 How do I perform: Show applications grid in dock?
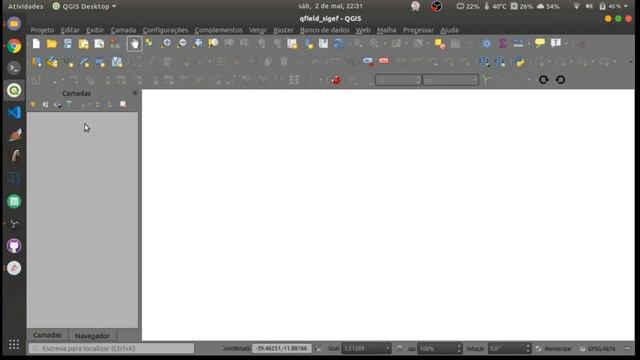coord(14,345)
